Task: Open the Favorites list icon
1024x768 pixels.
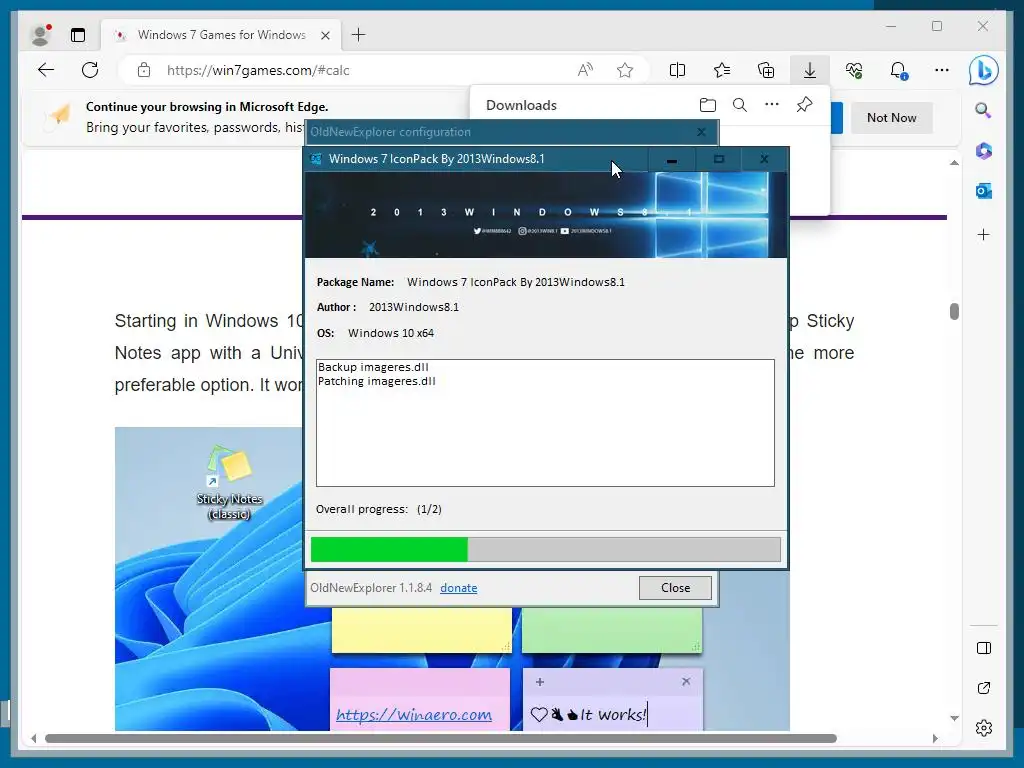Action: pos(722,70)
